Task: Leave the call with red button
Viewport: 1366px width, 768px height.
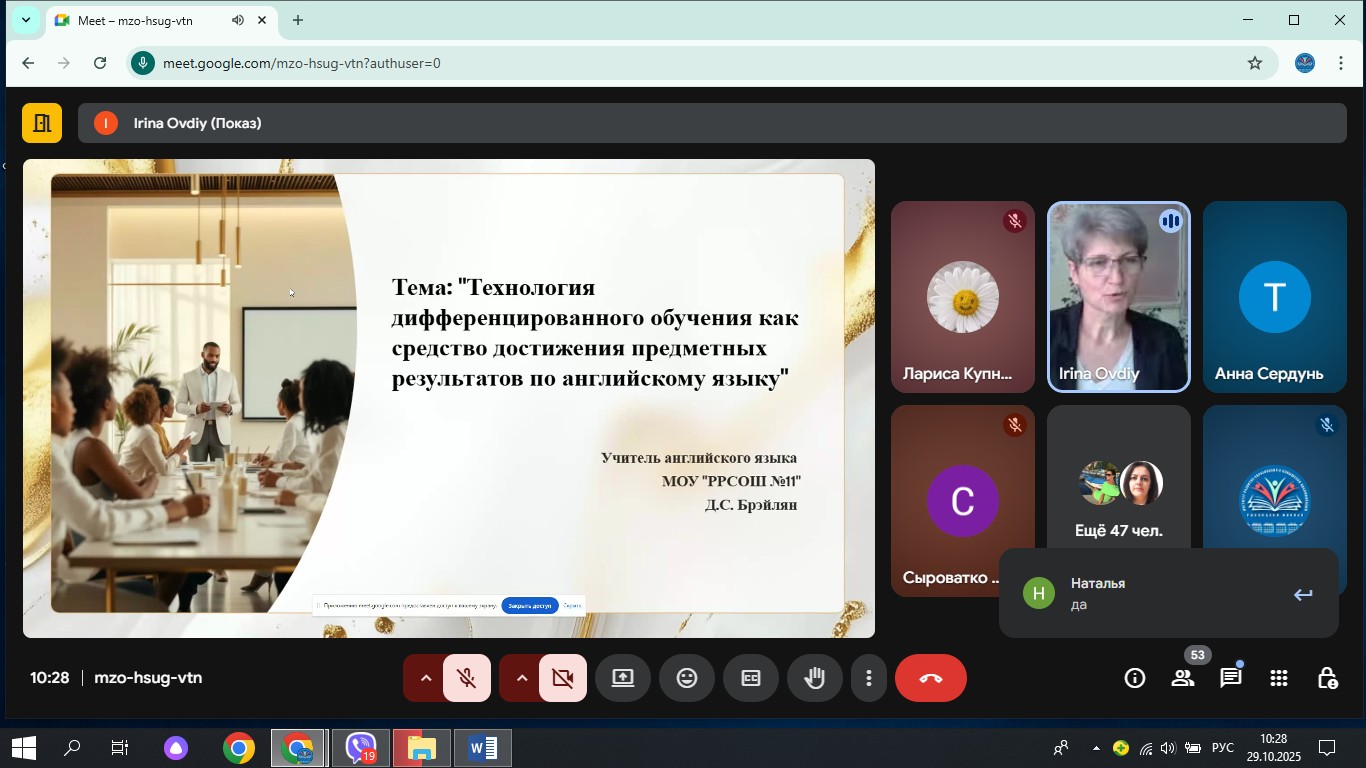Action: pos(930,678)
